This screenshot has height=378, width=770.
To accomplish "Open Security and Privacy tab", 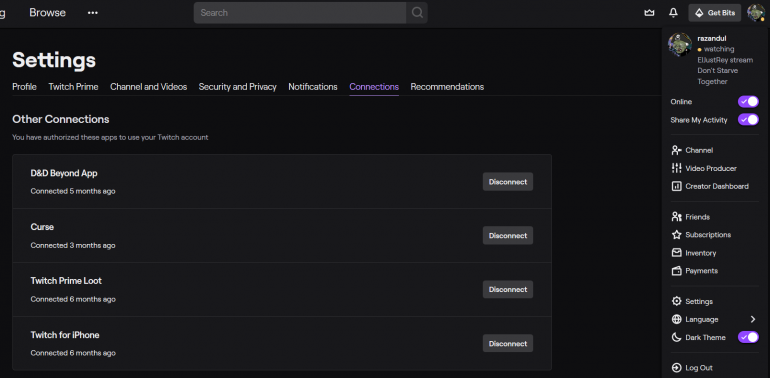I will pos(238,87).
